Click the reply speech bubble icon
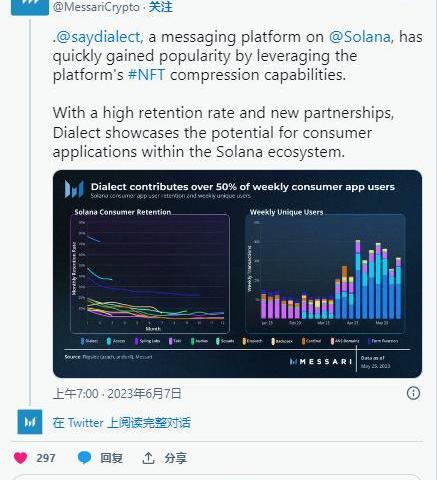Image resolution: width=437 pixels, height=480 pixels. tap(84, 458)
